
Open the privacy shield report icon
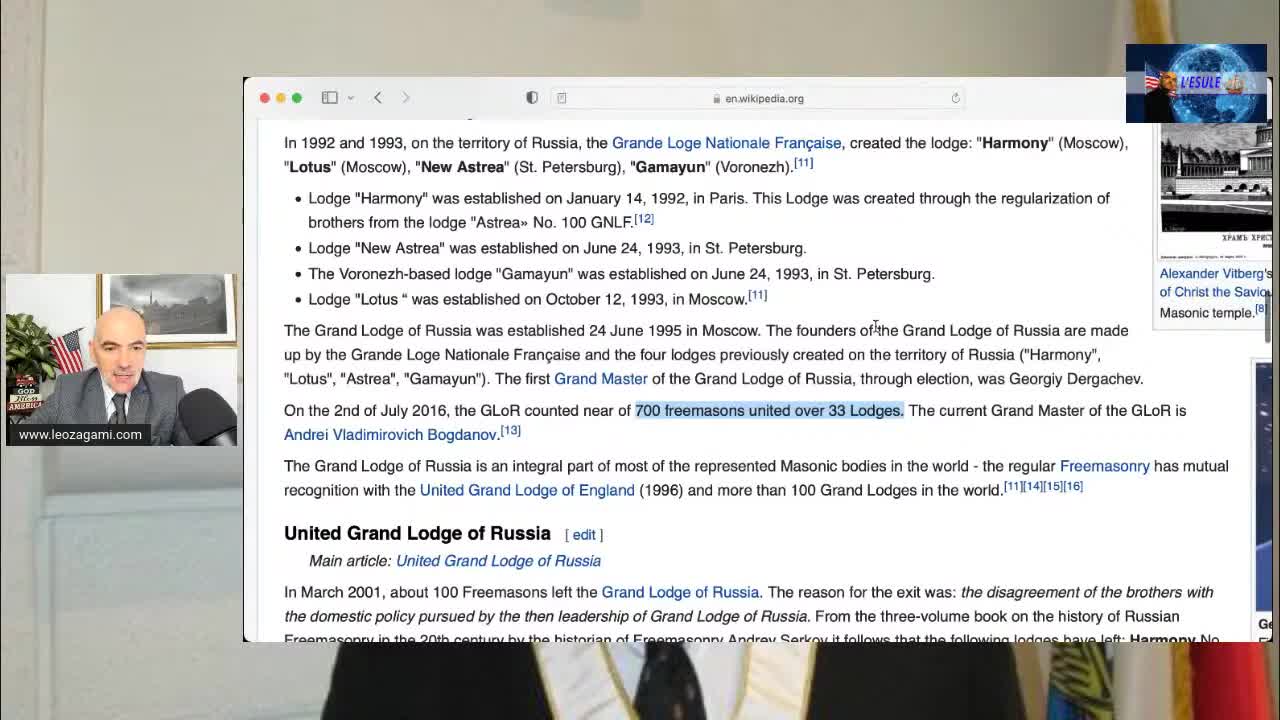(532, 98)
